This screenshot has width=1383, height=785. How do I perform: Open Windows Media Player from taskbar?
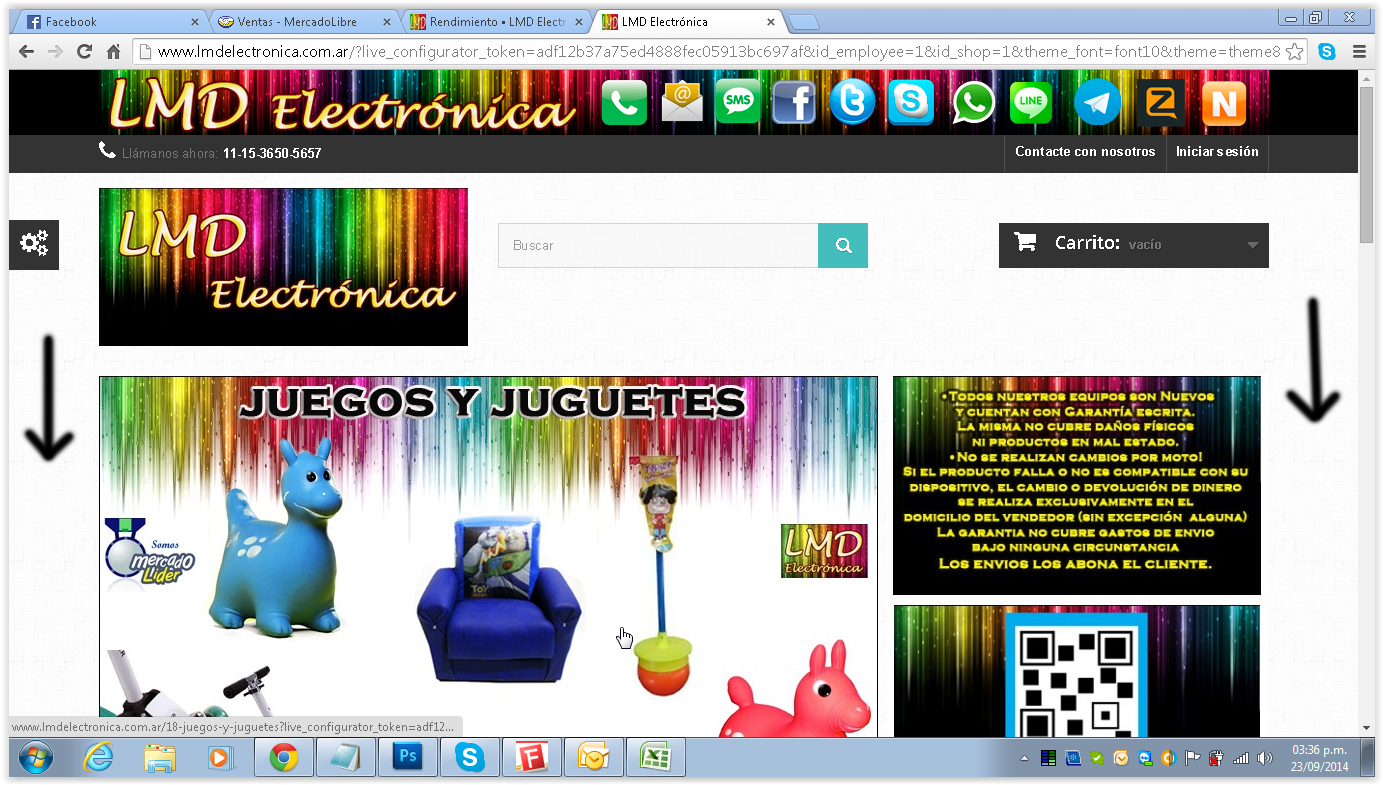pyautogui.click(x=221, y=758)
